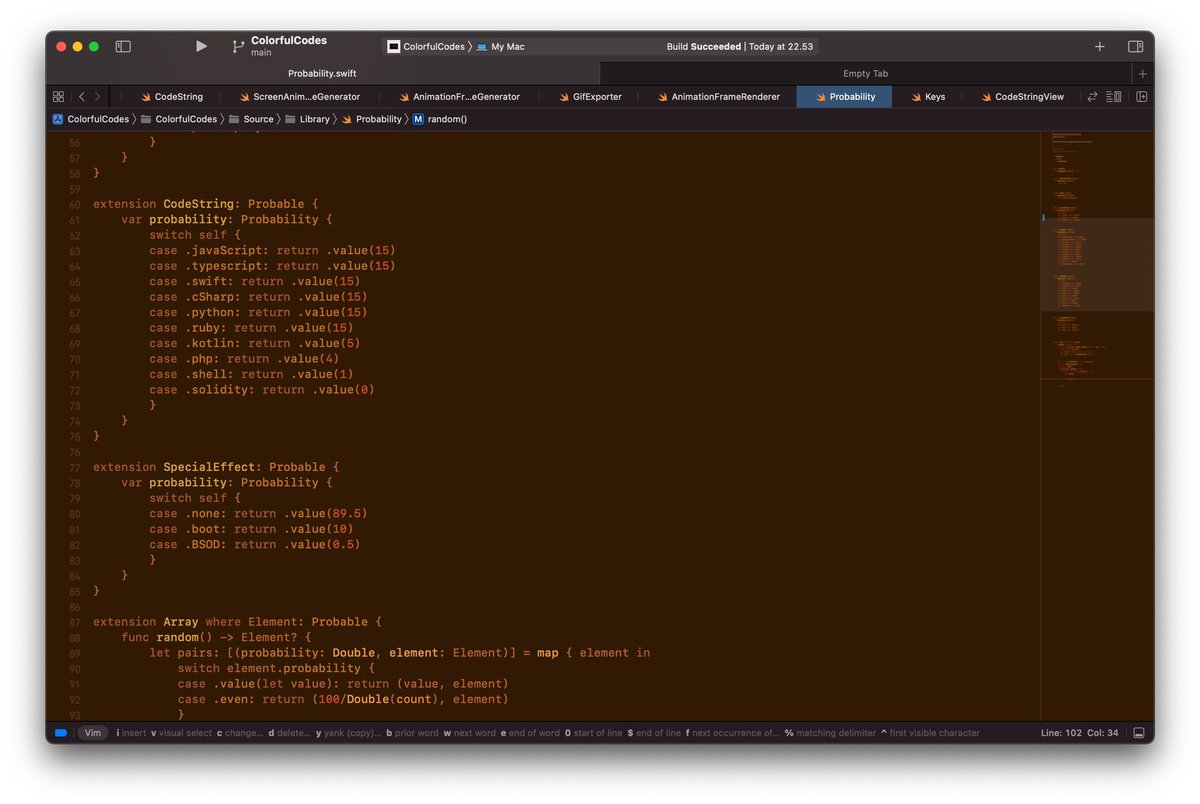The width and height of the screenshot is (1200, 804).
Task: Toggle code review changes arrows icon
Action: point(1092,97)
